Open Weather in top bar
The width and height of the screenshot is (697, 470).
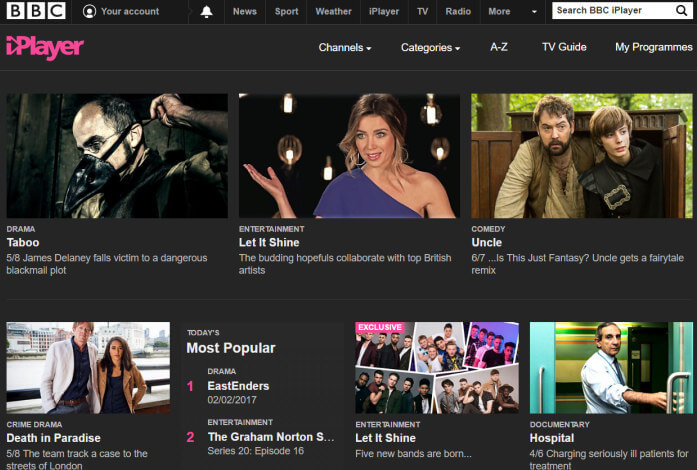coord(333,11)
